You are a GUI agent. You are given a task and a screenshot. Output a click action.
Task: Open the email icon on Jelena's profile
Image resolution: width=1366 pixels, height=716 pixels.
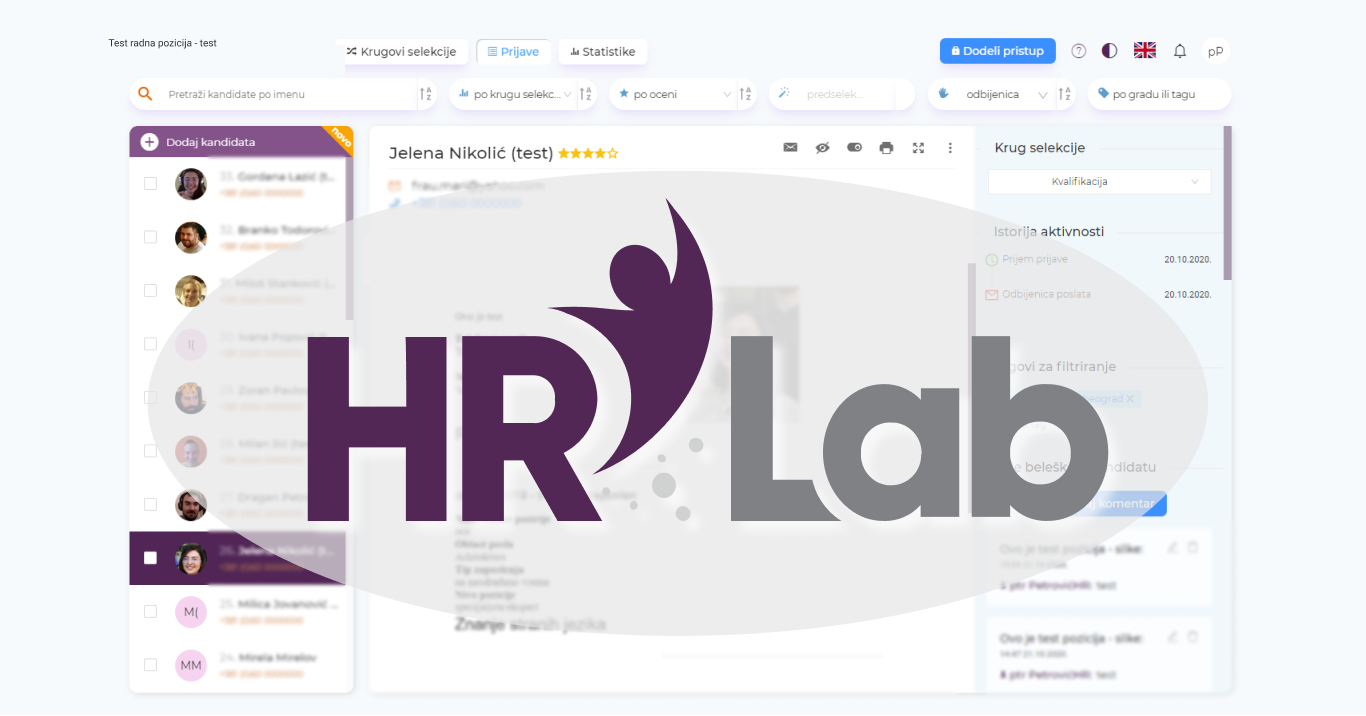[x=789, y=147]
